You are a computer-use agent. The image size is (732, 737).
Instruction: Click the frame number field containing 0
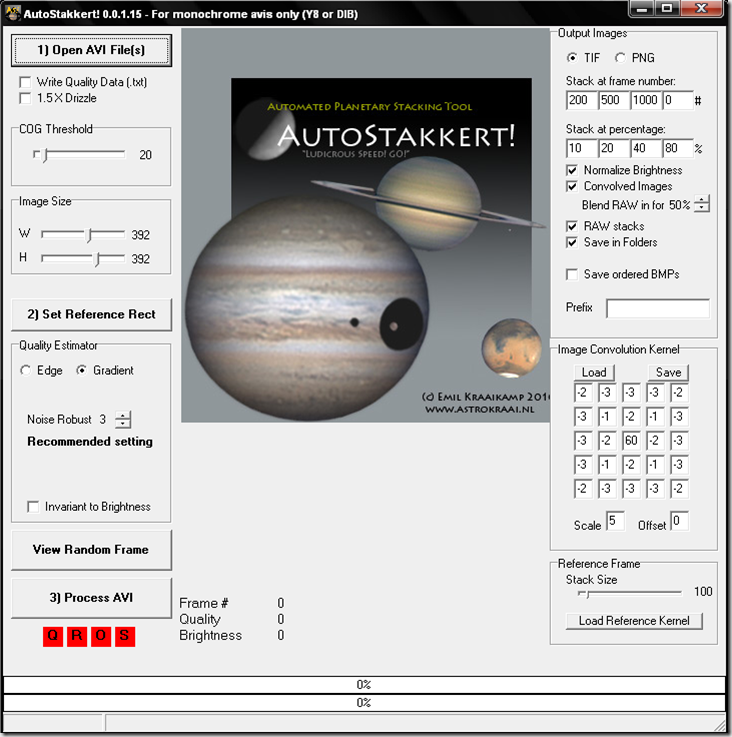(x=677, y=100)
